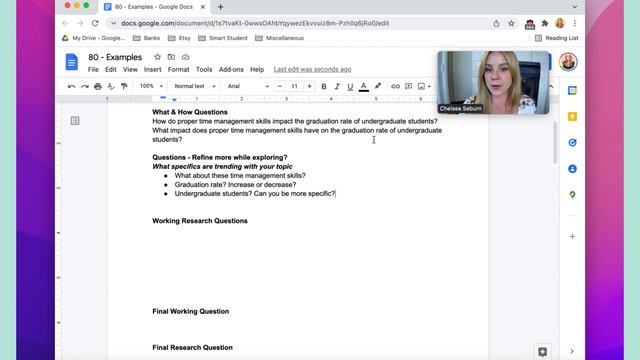The image size is (640, 360).
Task: Open the Help menu
Action: coord(257,69)
